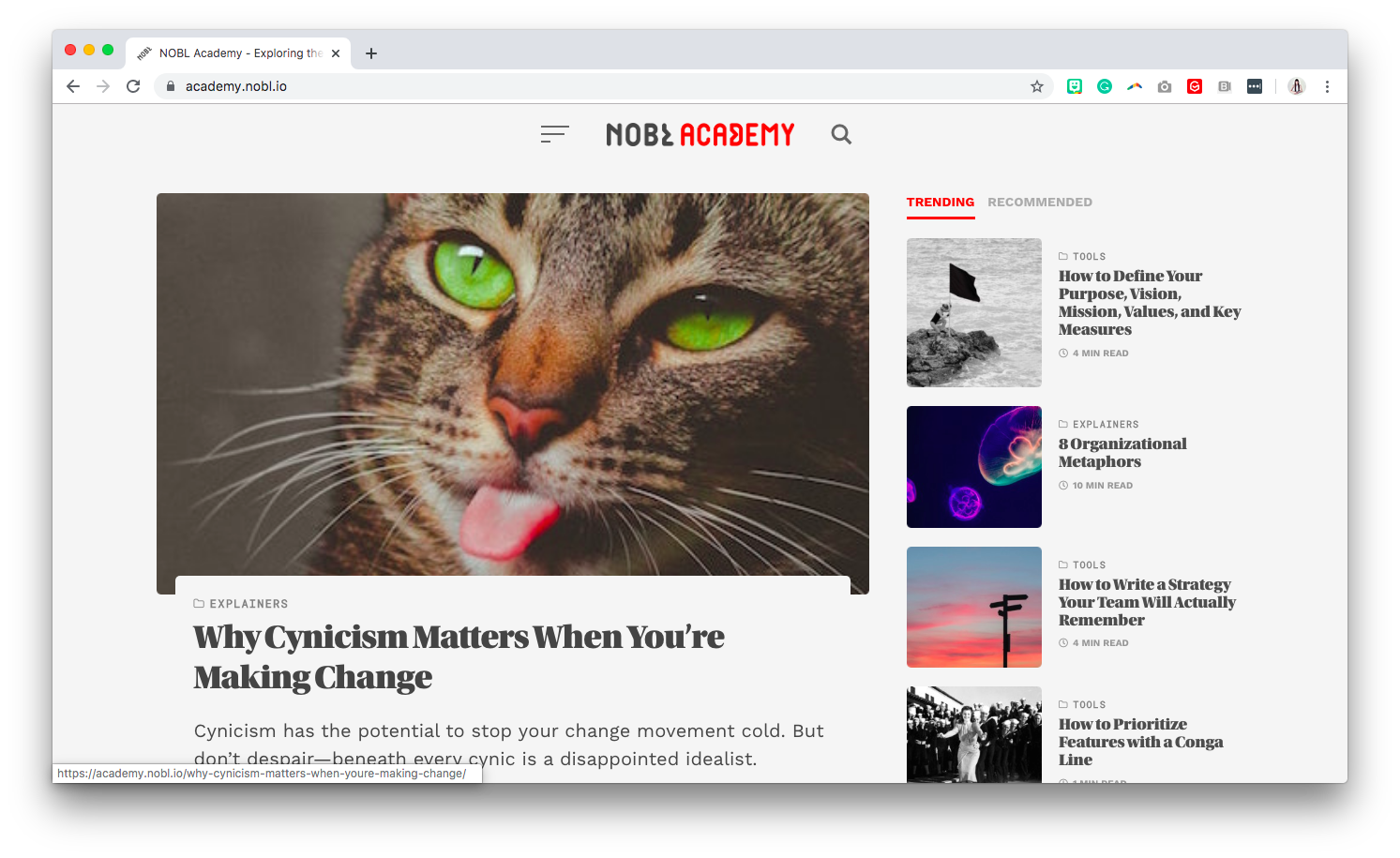Click the black flag on rocks thumbnail

coord(974,312)
